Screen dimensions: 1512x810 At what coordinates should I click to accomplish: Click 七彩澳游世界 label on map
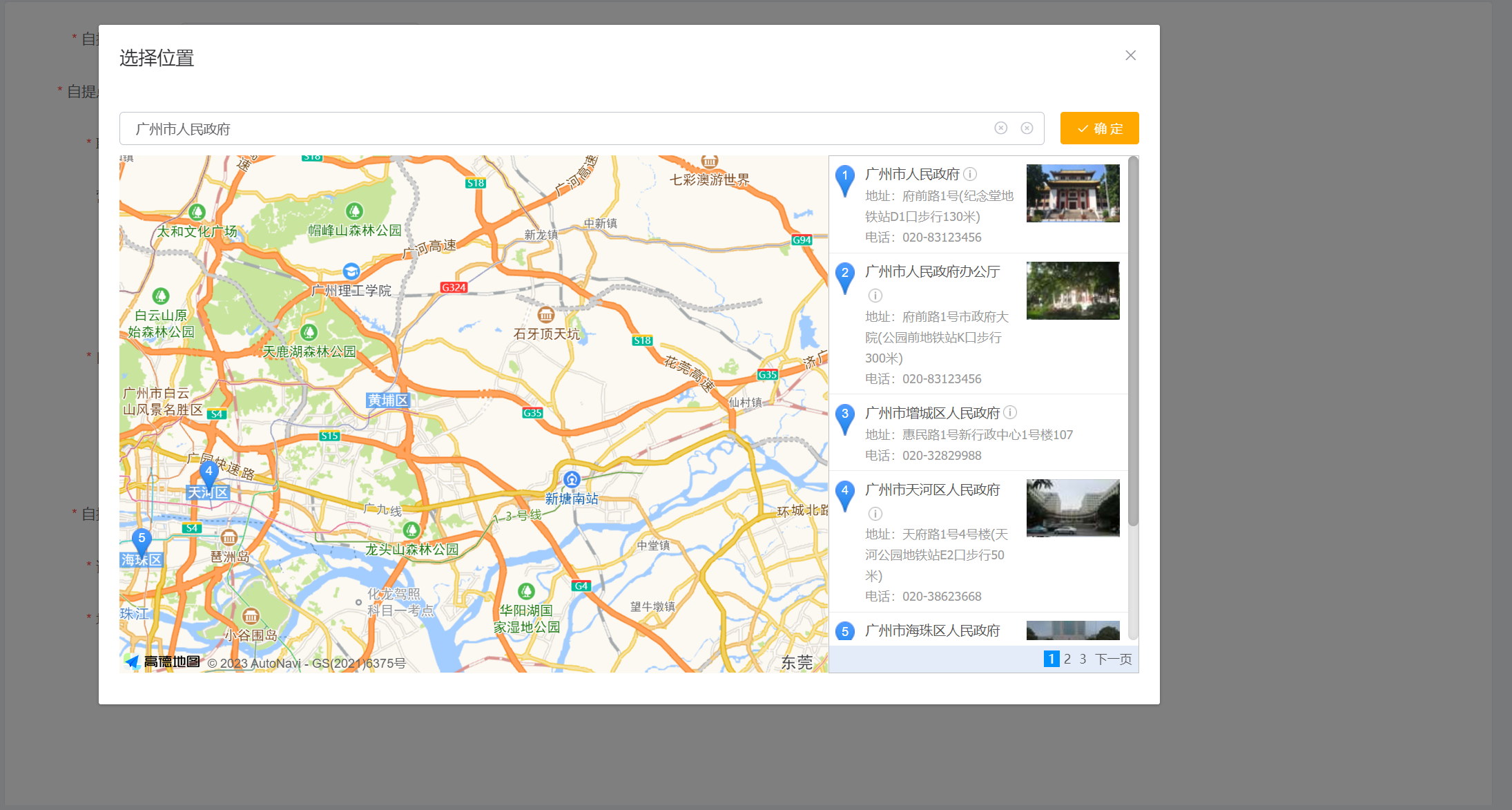tap(710, 180)
